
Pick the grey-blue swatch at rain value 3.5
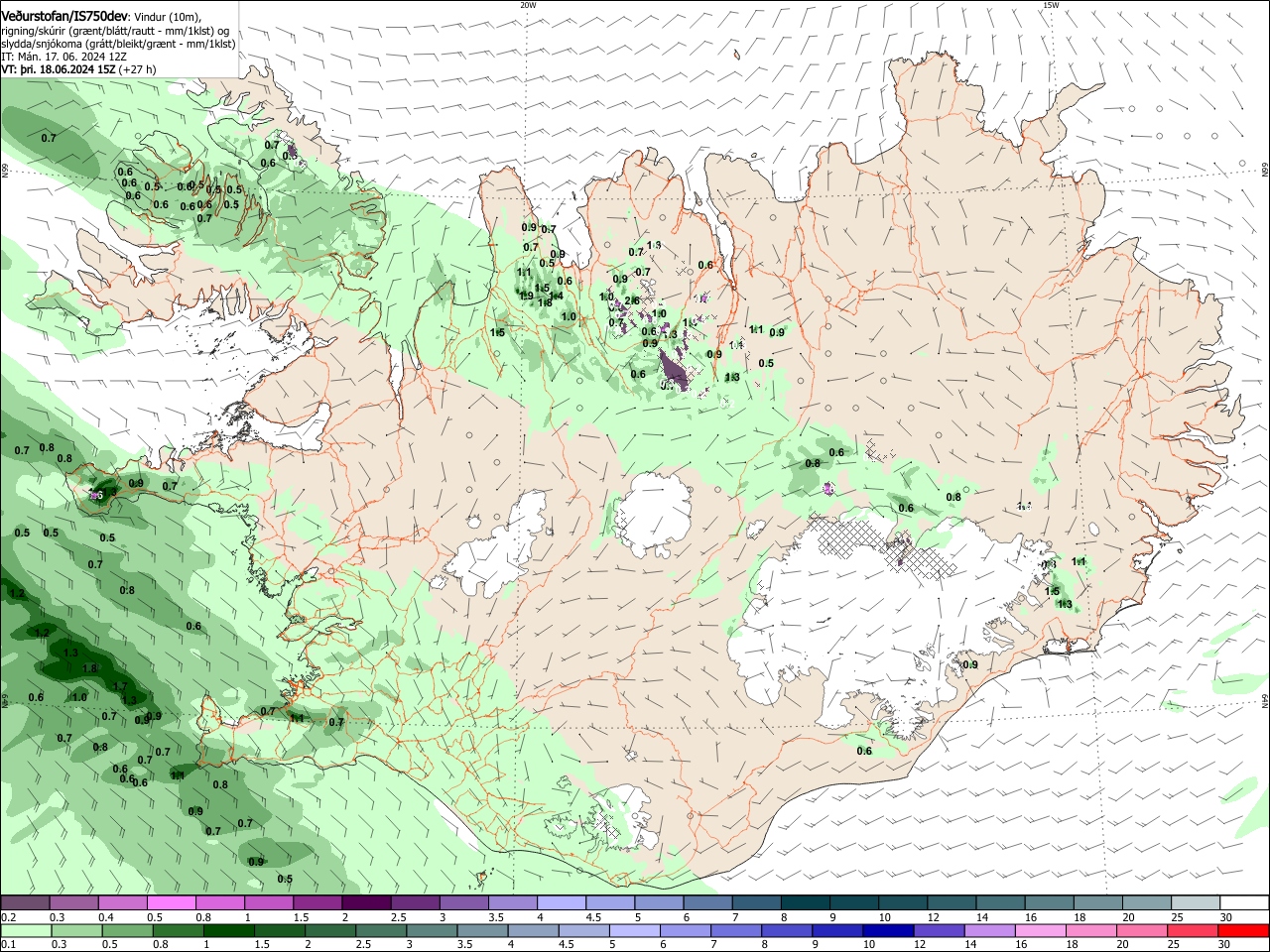point(480,930)
